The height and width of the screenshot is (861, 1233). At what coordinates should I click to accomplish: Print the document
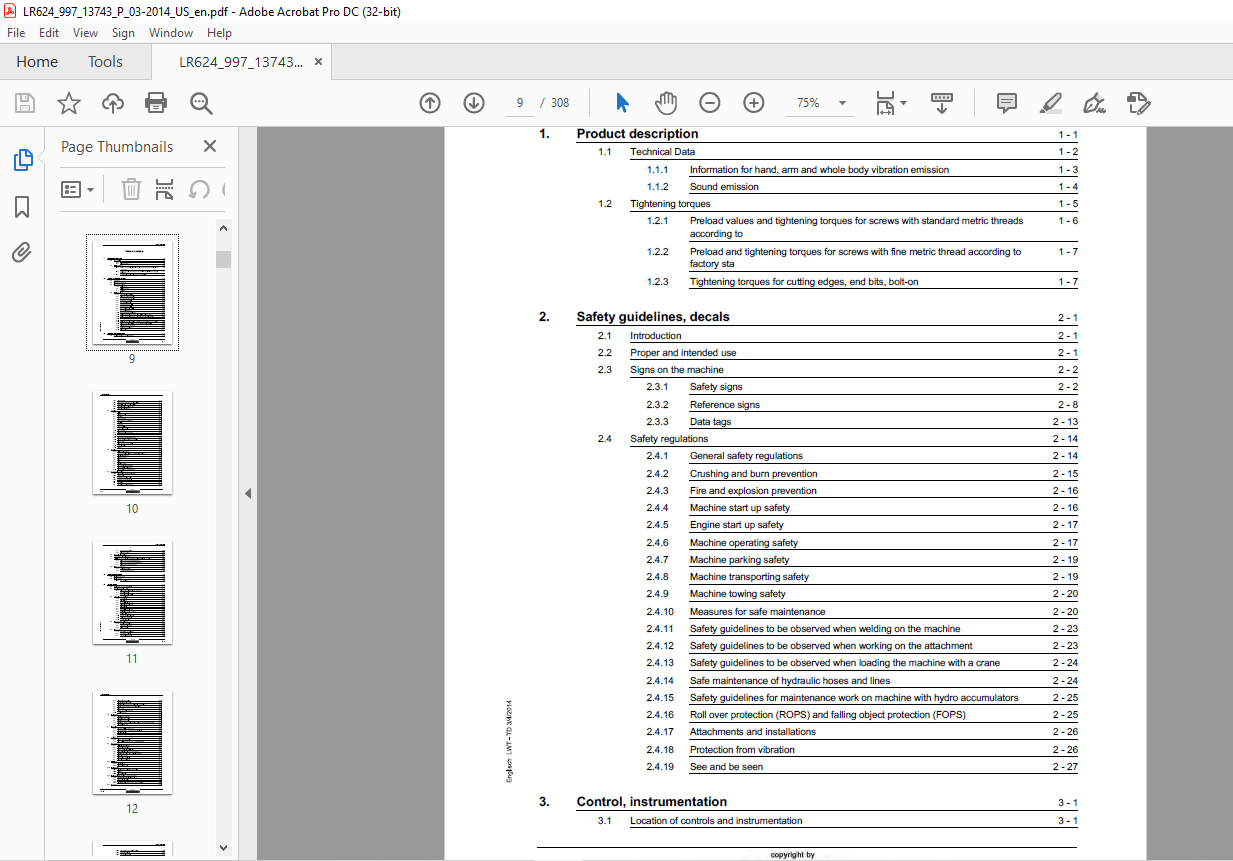click(156, 103)
